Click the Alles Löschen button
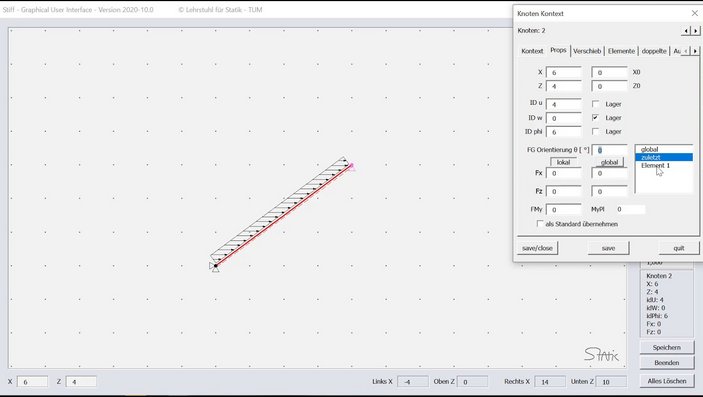The height and width of the screenshot is (397, 703). tap(667, 381)
